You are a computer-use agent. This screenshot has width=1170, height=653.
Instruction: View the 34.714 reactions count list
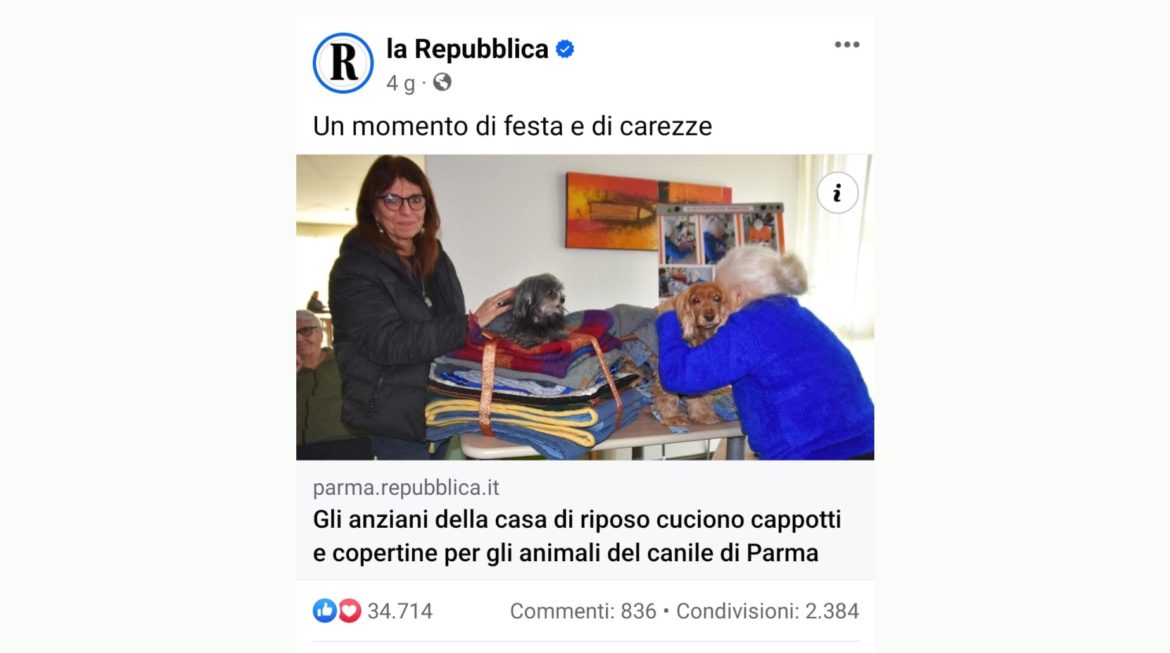400,611
